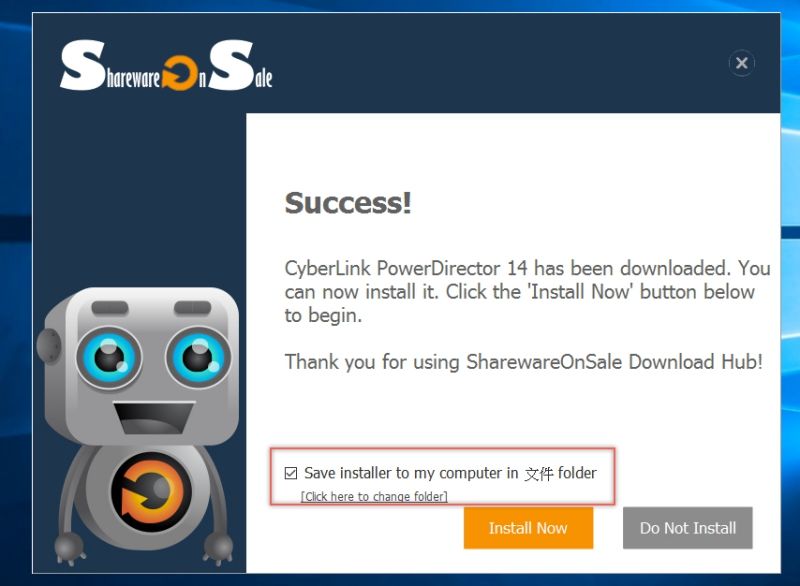
Task: Click the orange circular arrow in the logo
Action: point(180,73)
